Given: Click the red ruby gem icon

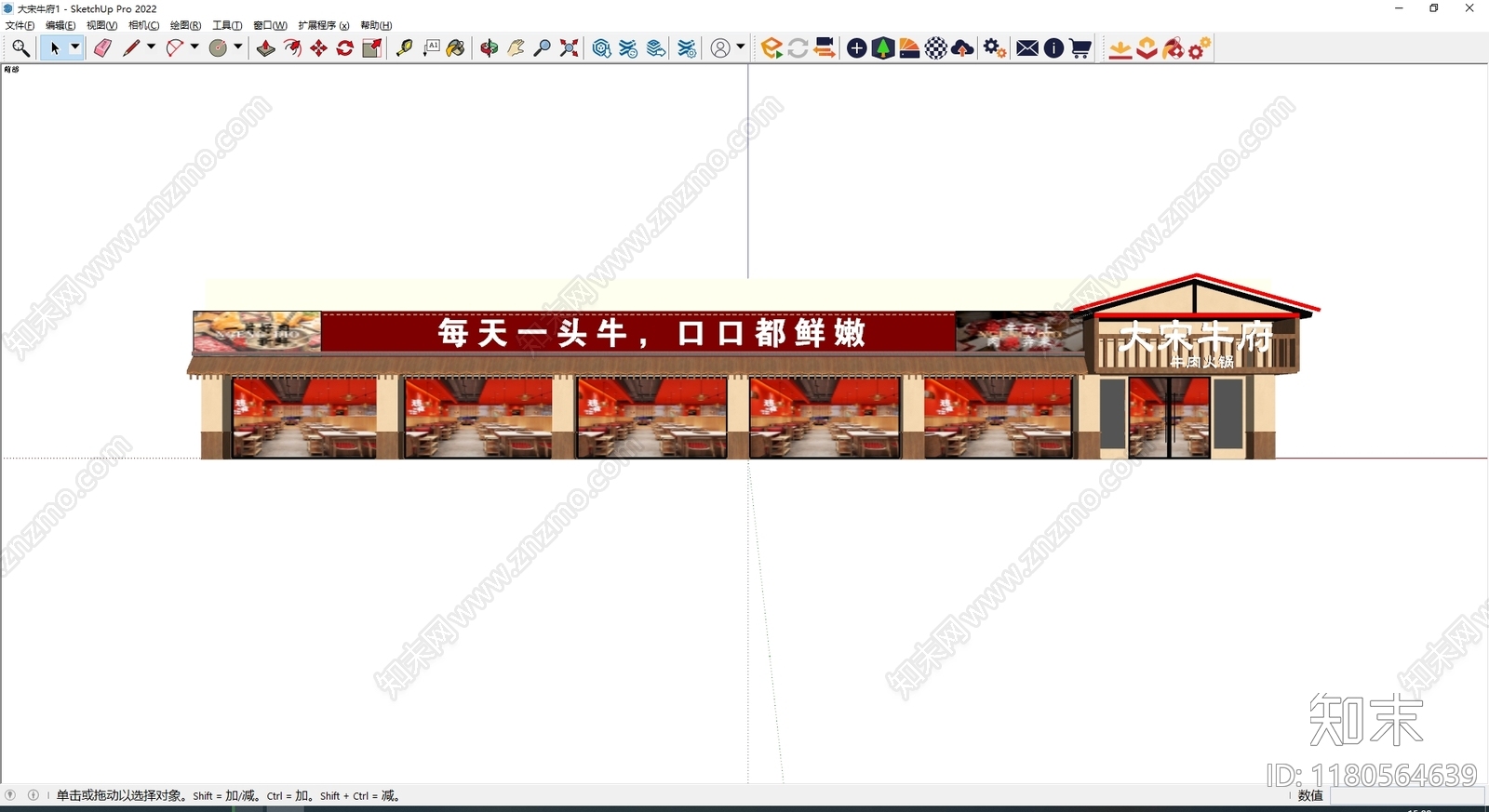Looking at the screenshot, I should pyautogui.click(x=1173, y=48).
